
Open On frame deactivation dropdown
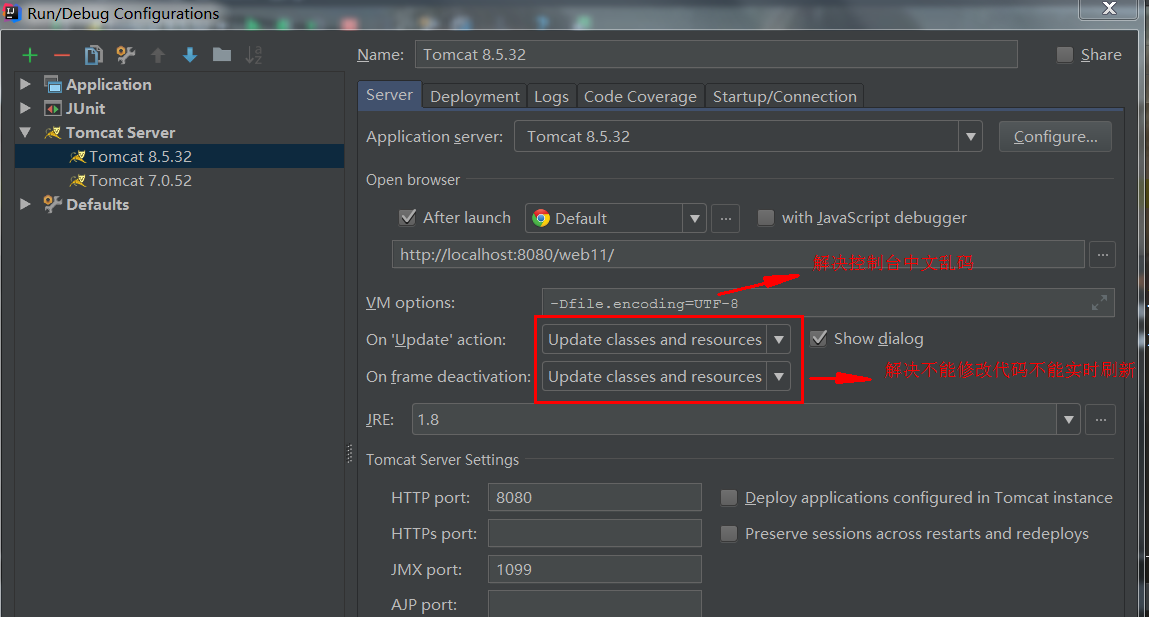tap(779, 377)
